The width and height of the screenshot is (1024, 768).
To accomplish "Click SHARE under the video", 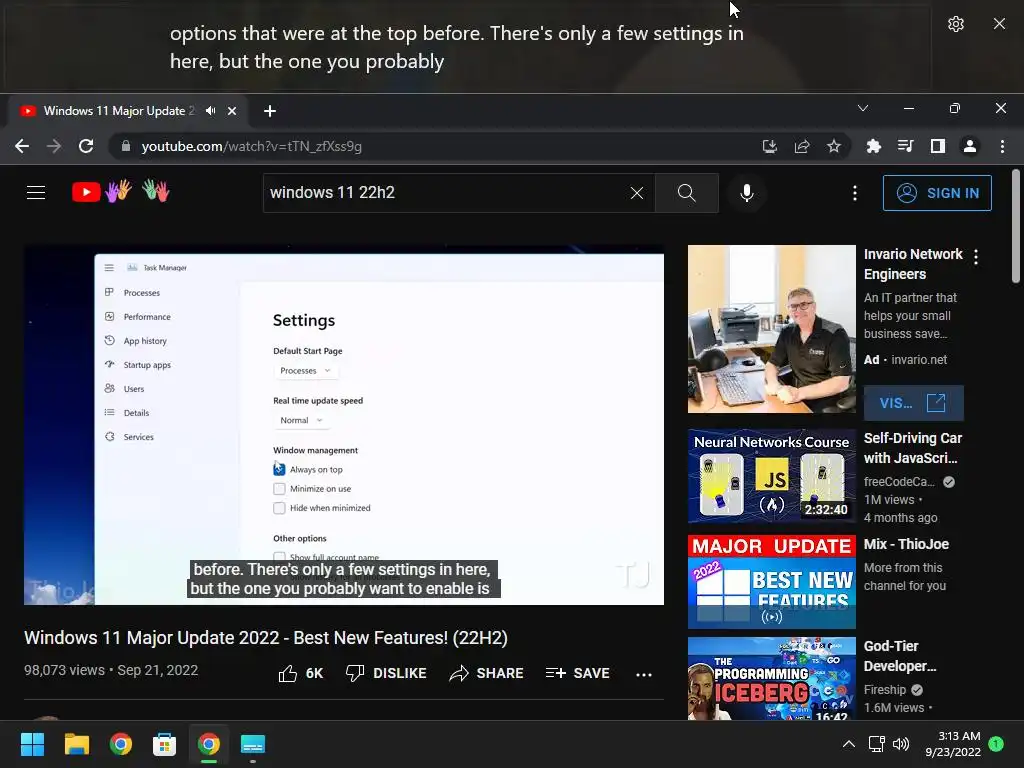I will (x=487, y=673).
